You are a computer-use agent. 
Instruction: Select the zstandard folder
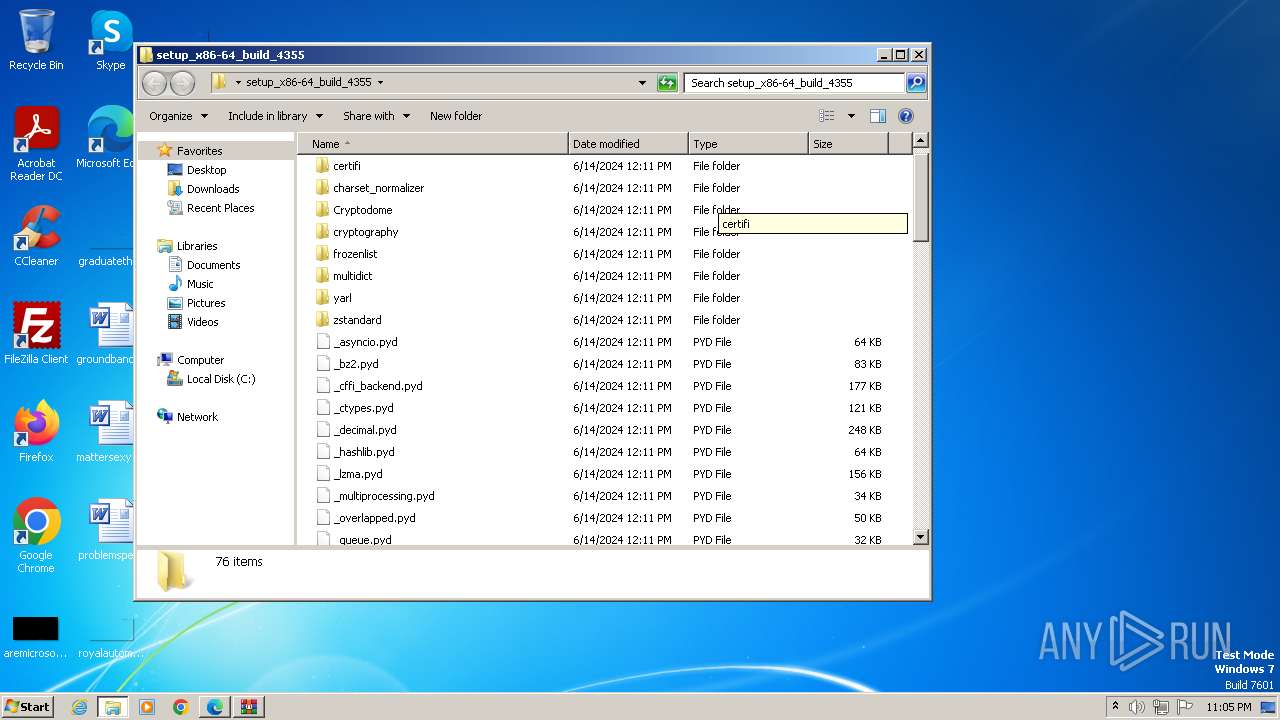[357, 320]
